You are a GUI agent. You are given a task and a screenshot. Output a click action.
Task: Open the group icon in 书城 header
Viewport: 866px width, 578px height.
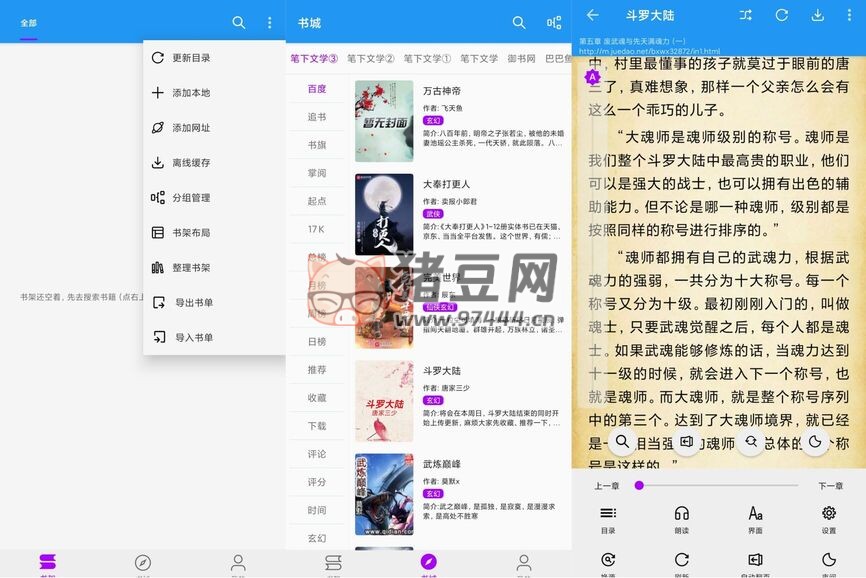click(553, 23)
